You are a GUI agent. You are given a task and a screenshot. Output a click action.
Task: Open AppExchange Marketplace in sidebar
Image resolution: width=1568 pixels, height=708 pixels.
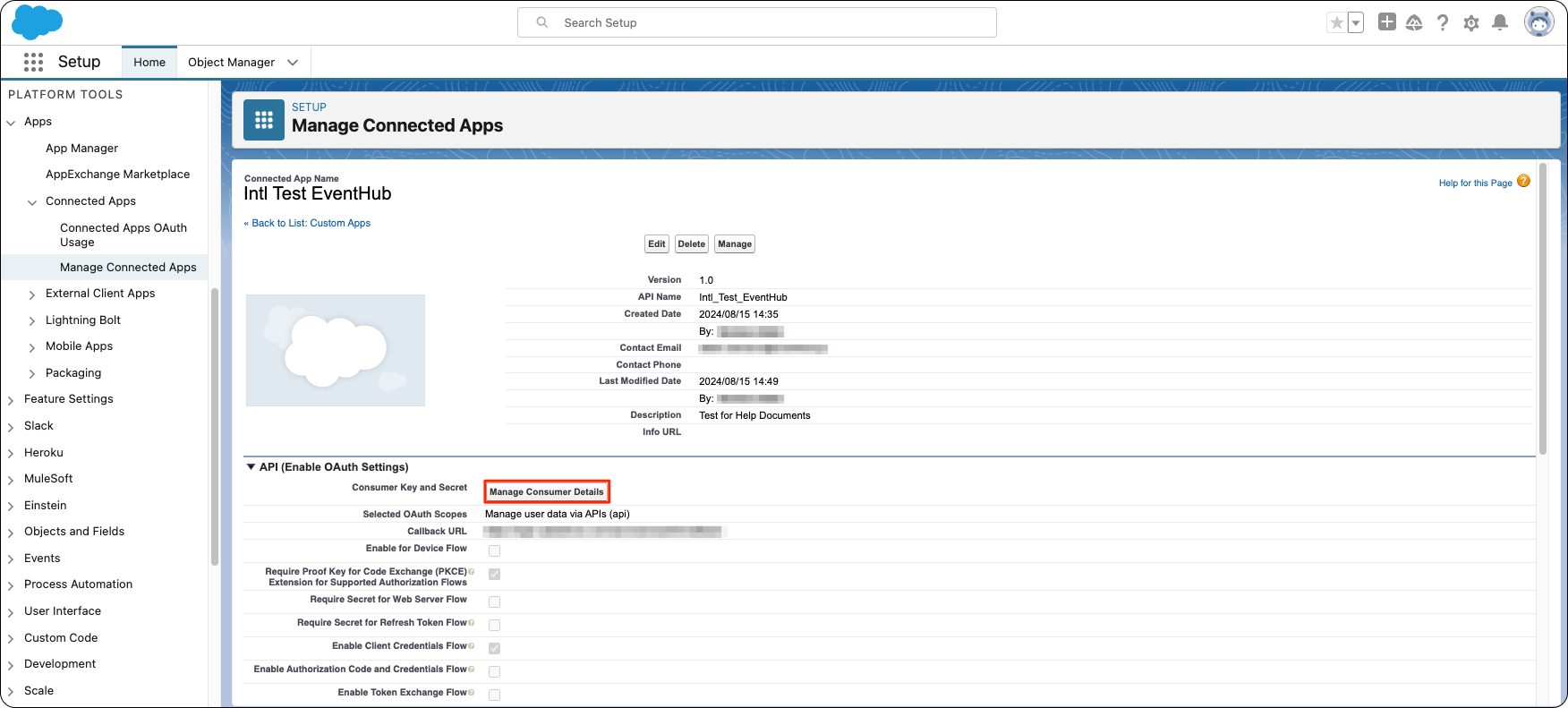117,175
